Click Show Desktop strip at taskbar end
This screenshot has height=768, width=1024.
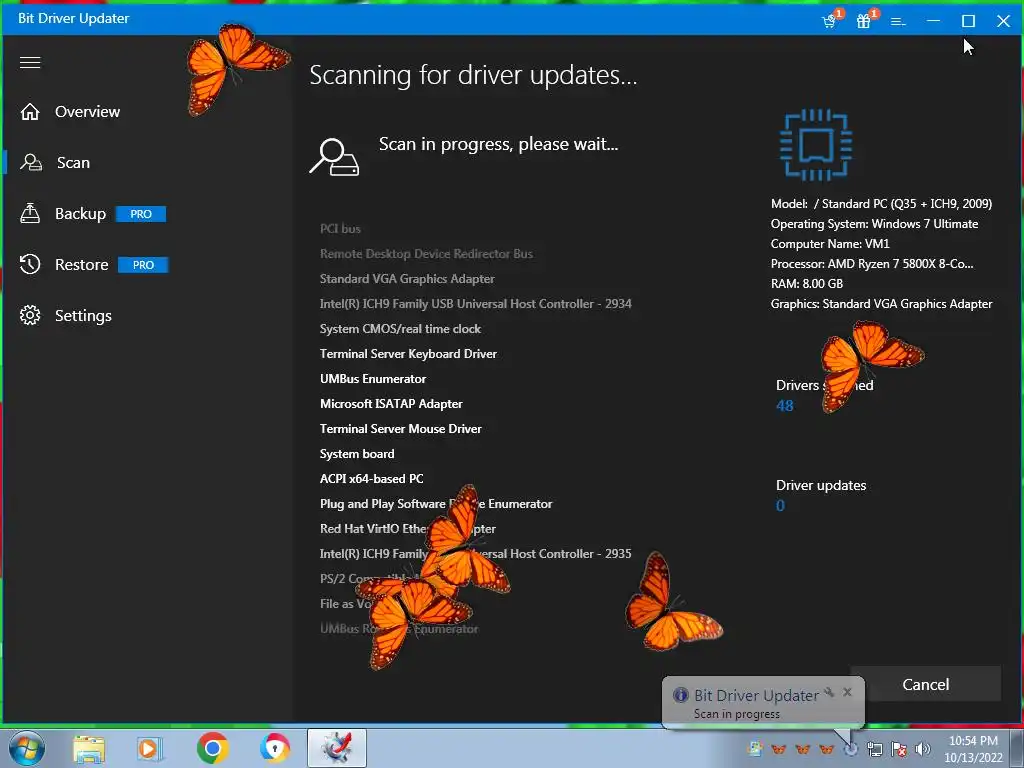(x=1019, y=748)
